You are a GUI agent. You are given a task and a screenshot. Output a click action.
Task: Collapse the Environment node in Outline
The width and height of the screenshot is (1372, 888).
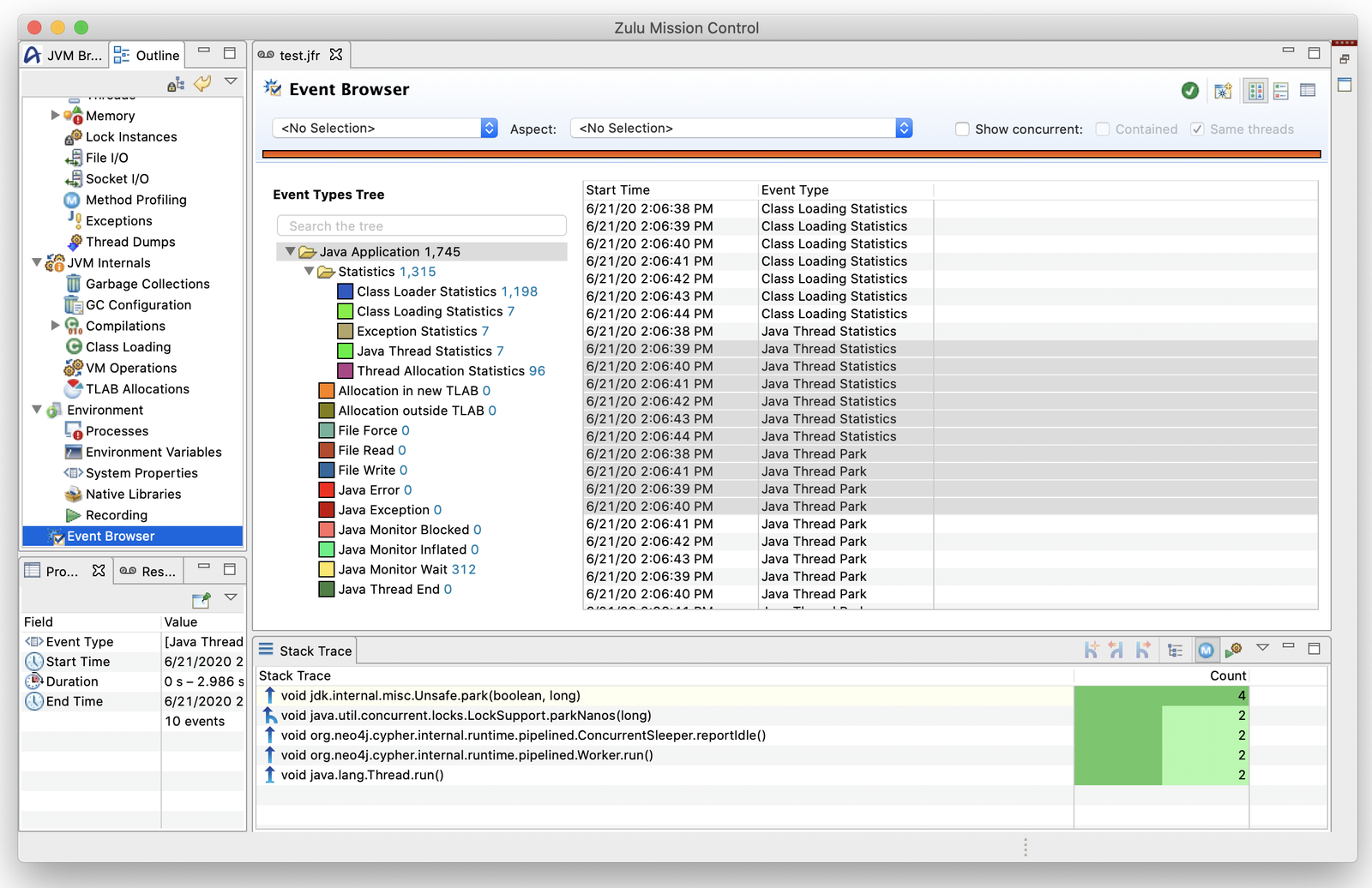coord(37,410)
